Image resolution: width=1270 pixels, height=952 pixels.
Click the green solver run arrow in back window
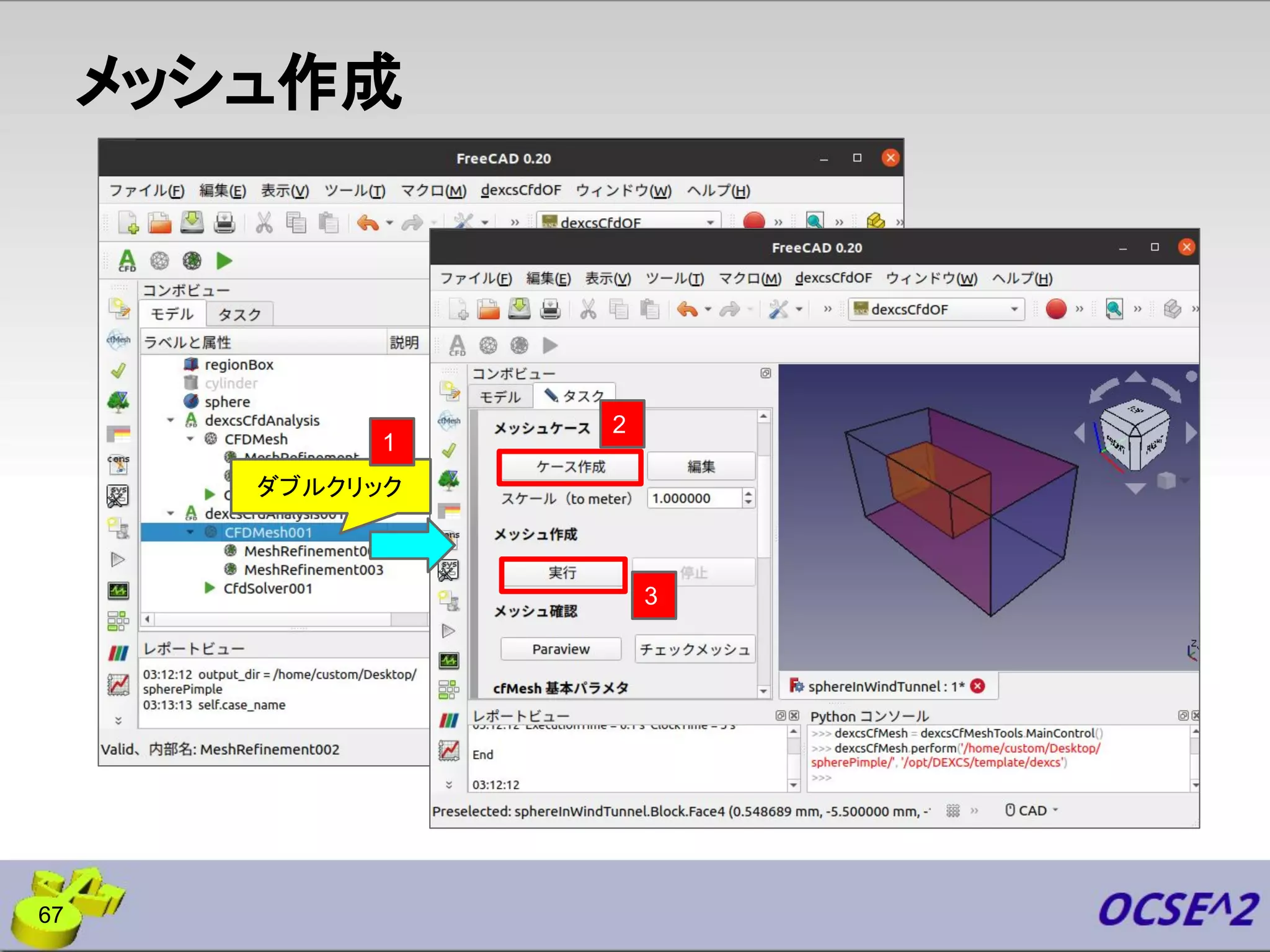coord(224,261)
